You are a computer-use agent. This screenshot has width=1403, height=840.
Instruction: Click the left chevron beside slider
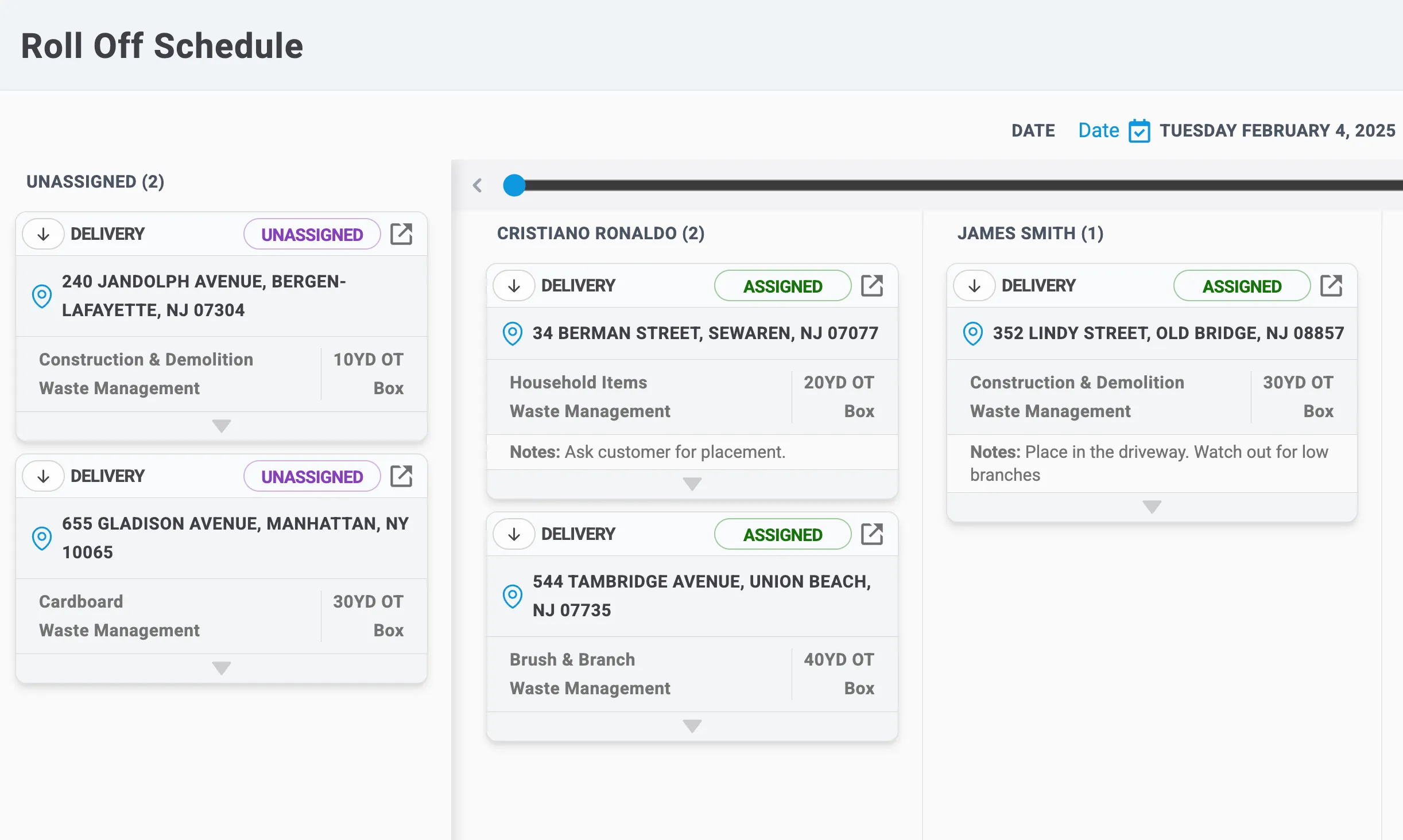pyautogui.click(x=477, y=185)
